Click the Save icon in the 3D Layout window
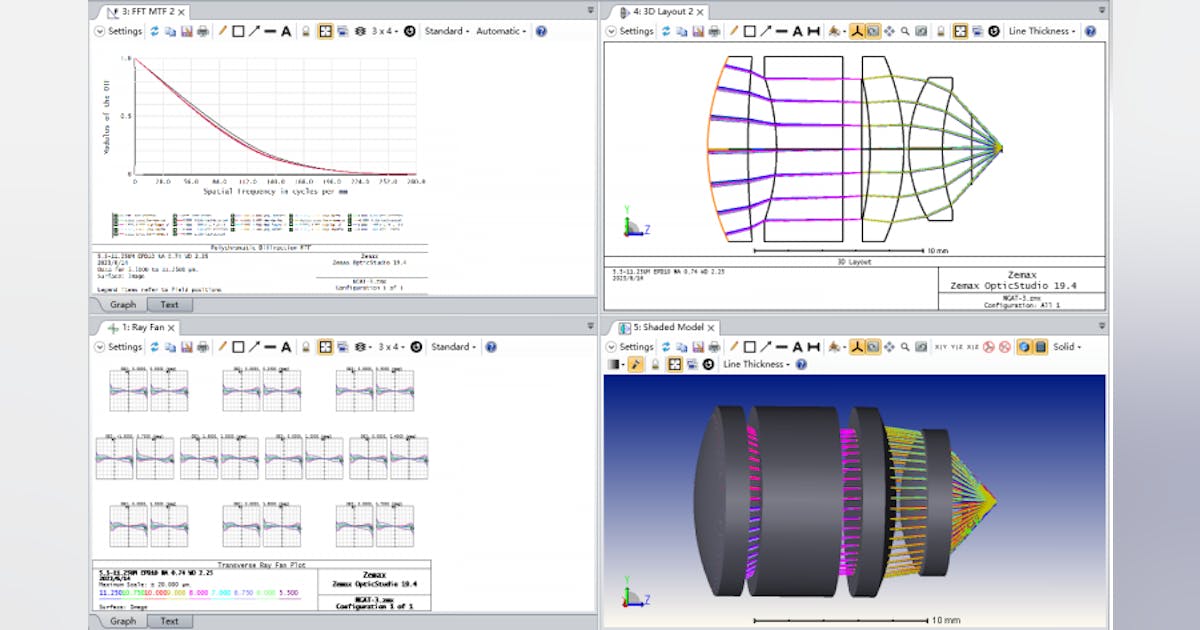The height and width of the screenshot is (630, 1200). click(698, 31)
